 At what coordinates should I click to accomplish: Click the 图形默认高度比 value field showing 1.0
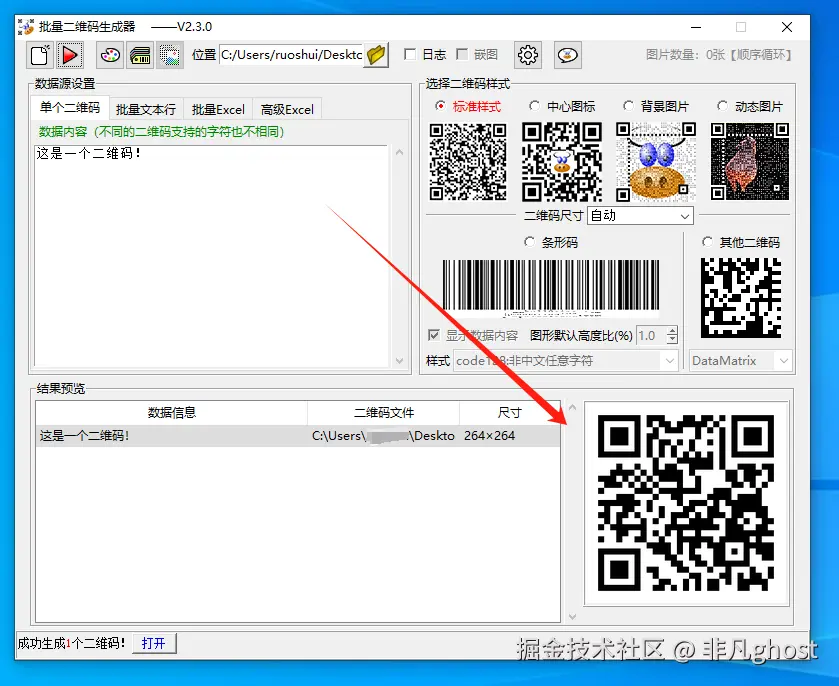click(x=651, y=336)
